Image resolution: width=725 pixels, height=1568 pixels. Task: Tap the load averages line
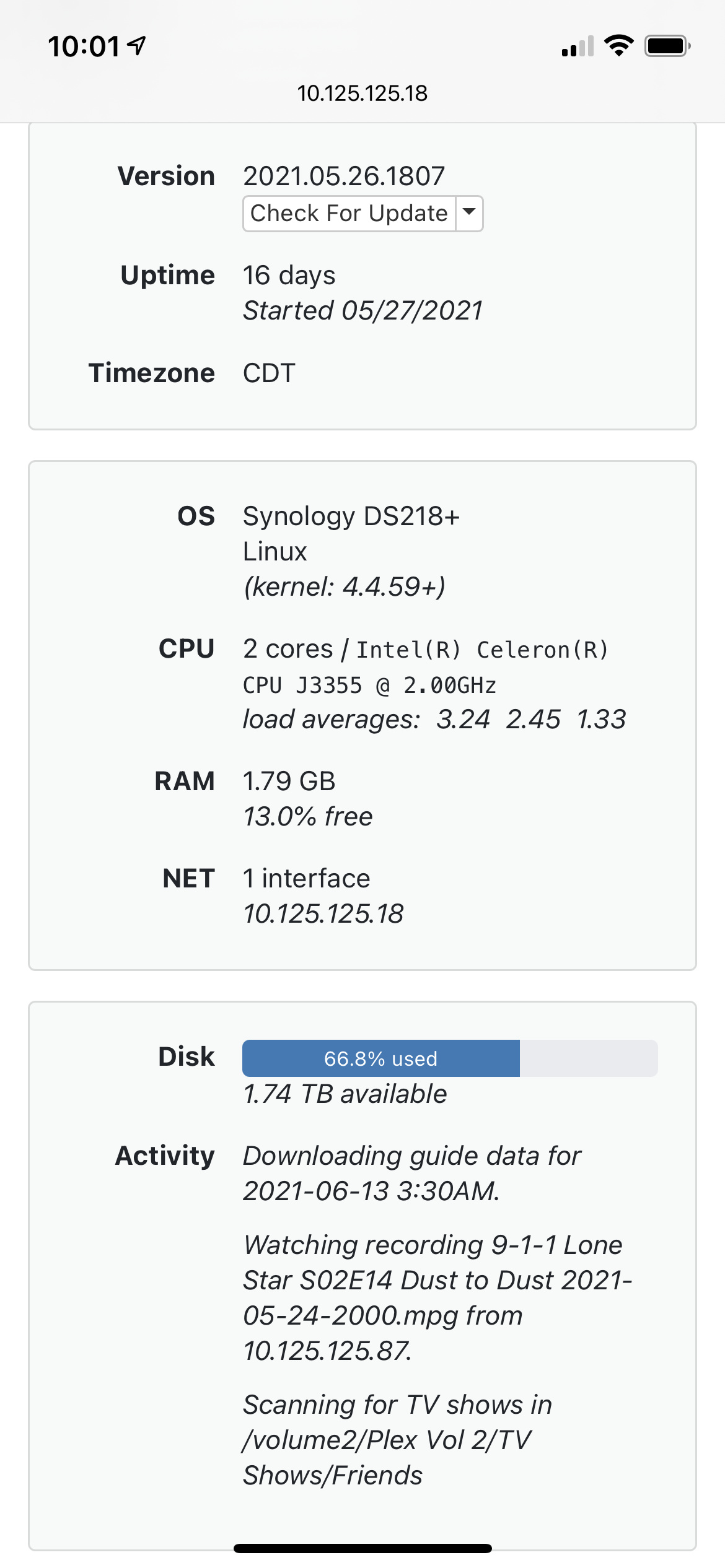tap(434, 720)
